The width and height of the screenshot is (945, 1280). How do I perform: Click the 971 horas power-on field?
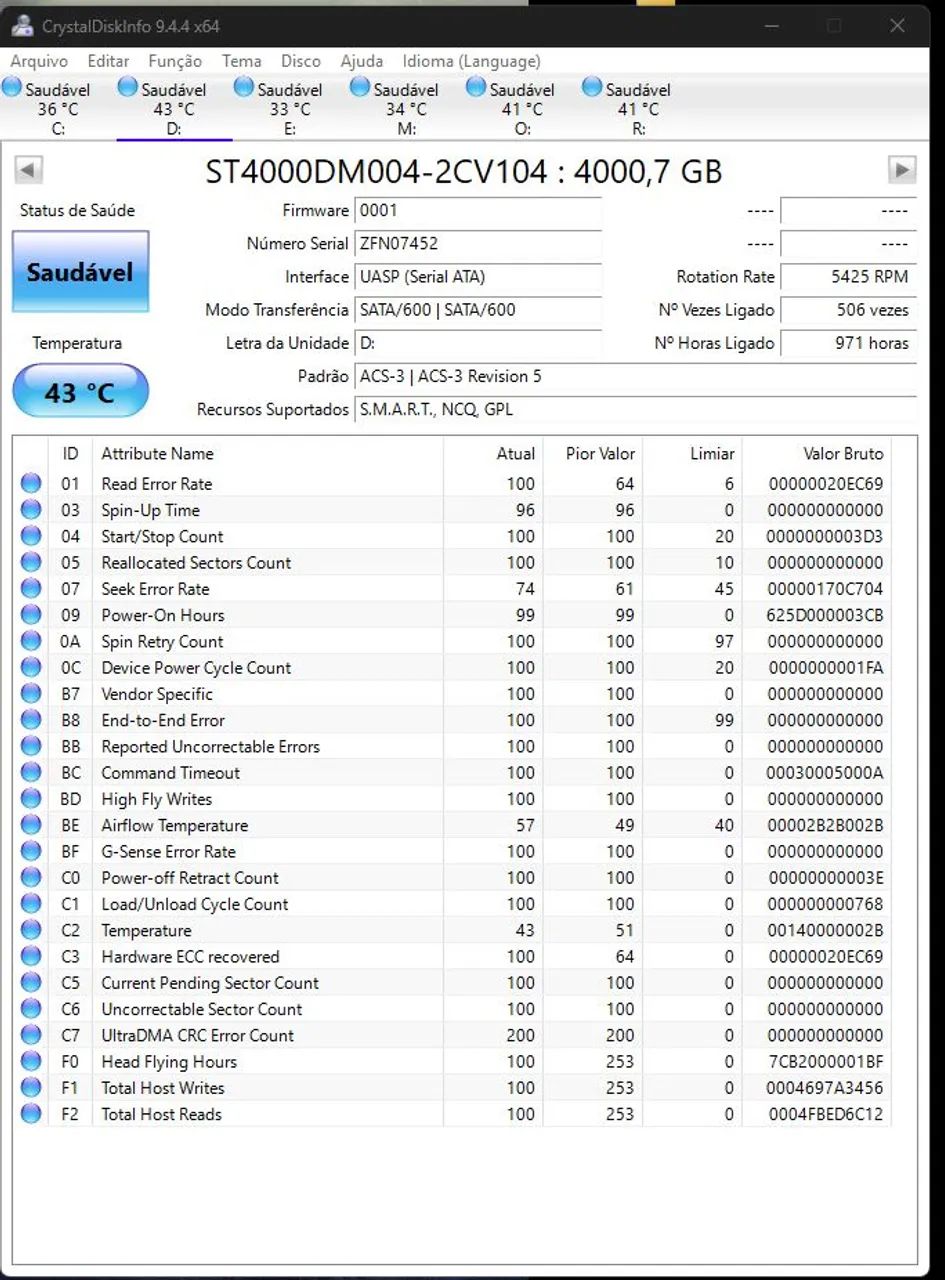pos(848,343)
